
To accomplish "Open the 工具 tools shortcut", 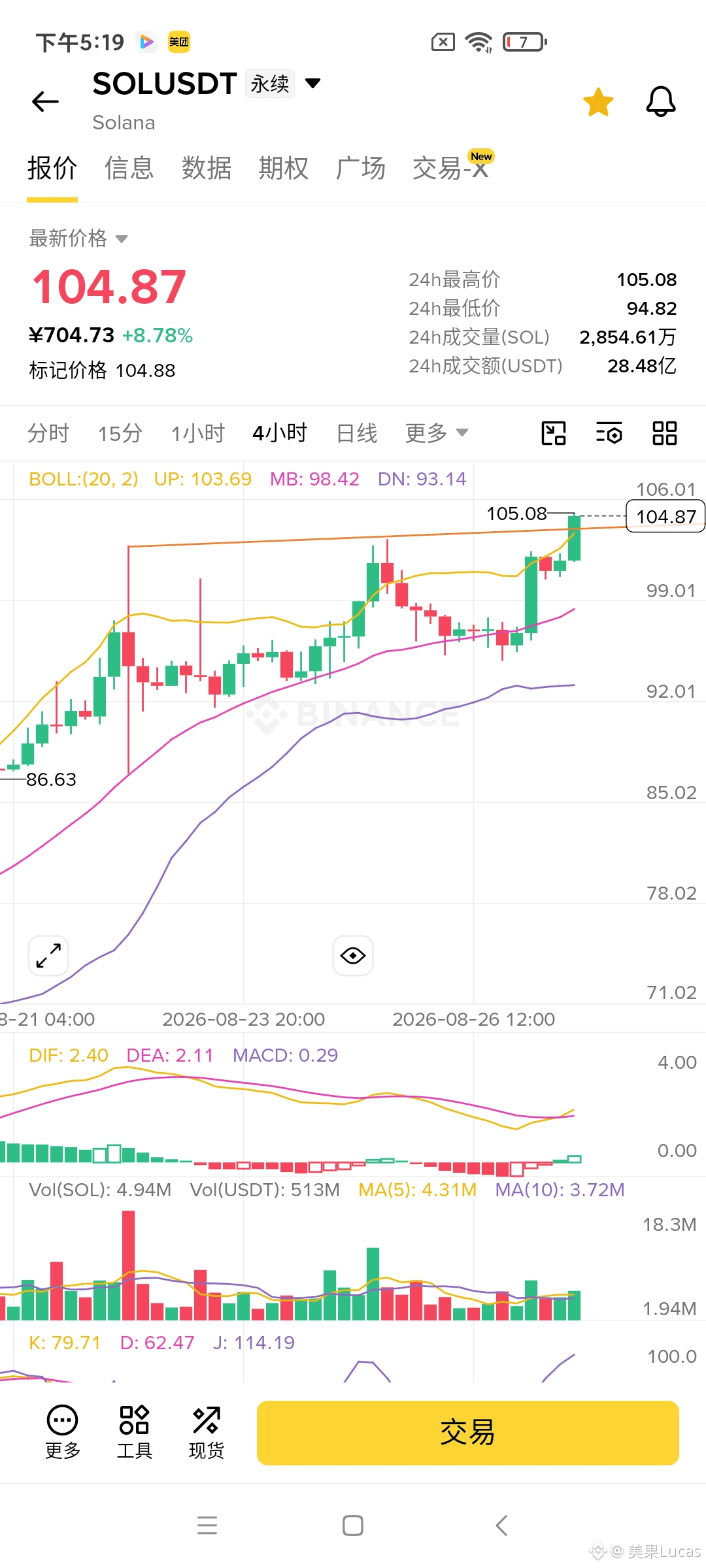I will click(x=135, y=1432).
